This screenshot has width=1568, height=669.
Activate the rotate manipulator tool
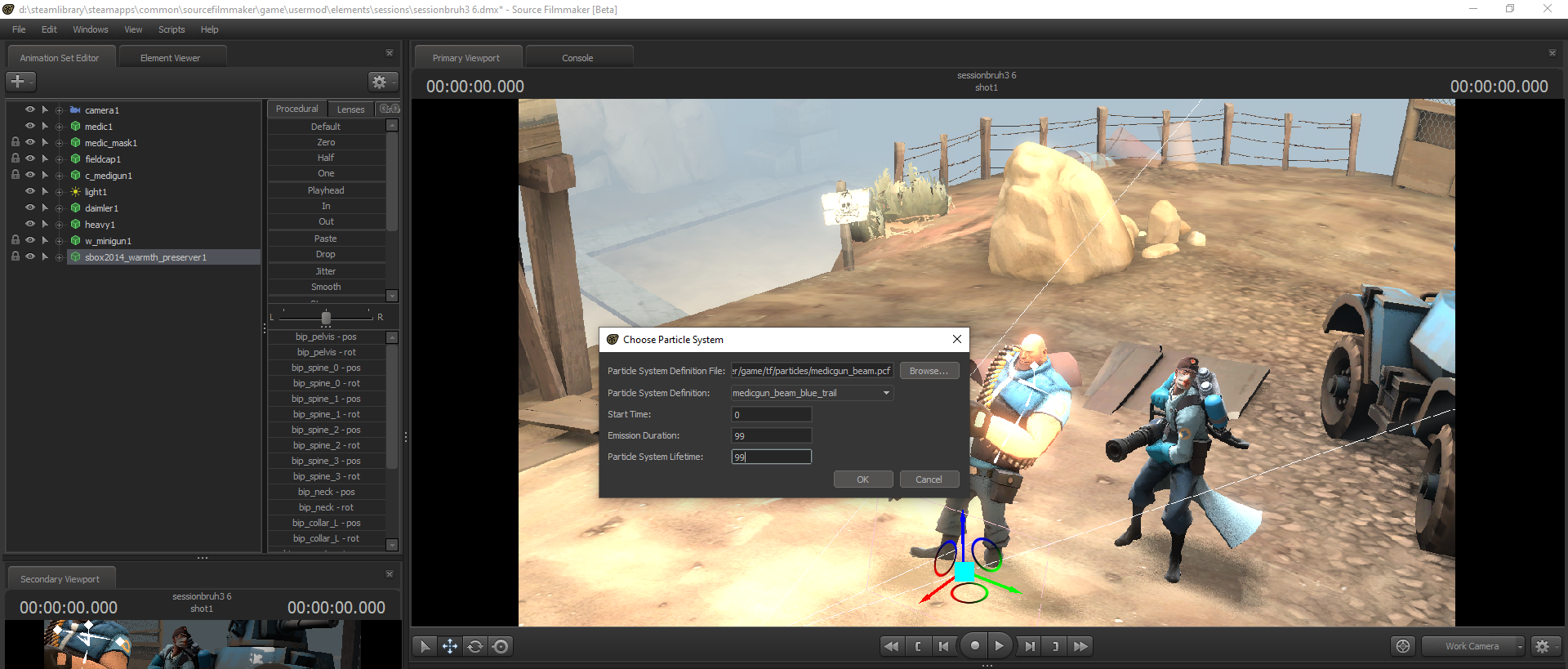475,646
